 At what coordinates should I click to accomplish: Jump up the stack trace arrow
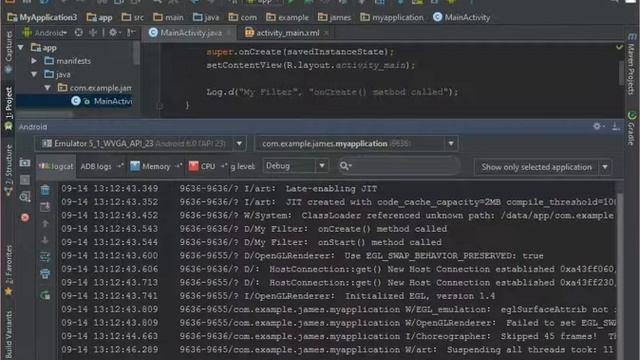(45, 224)
